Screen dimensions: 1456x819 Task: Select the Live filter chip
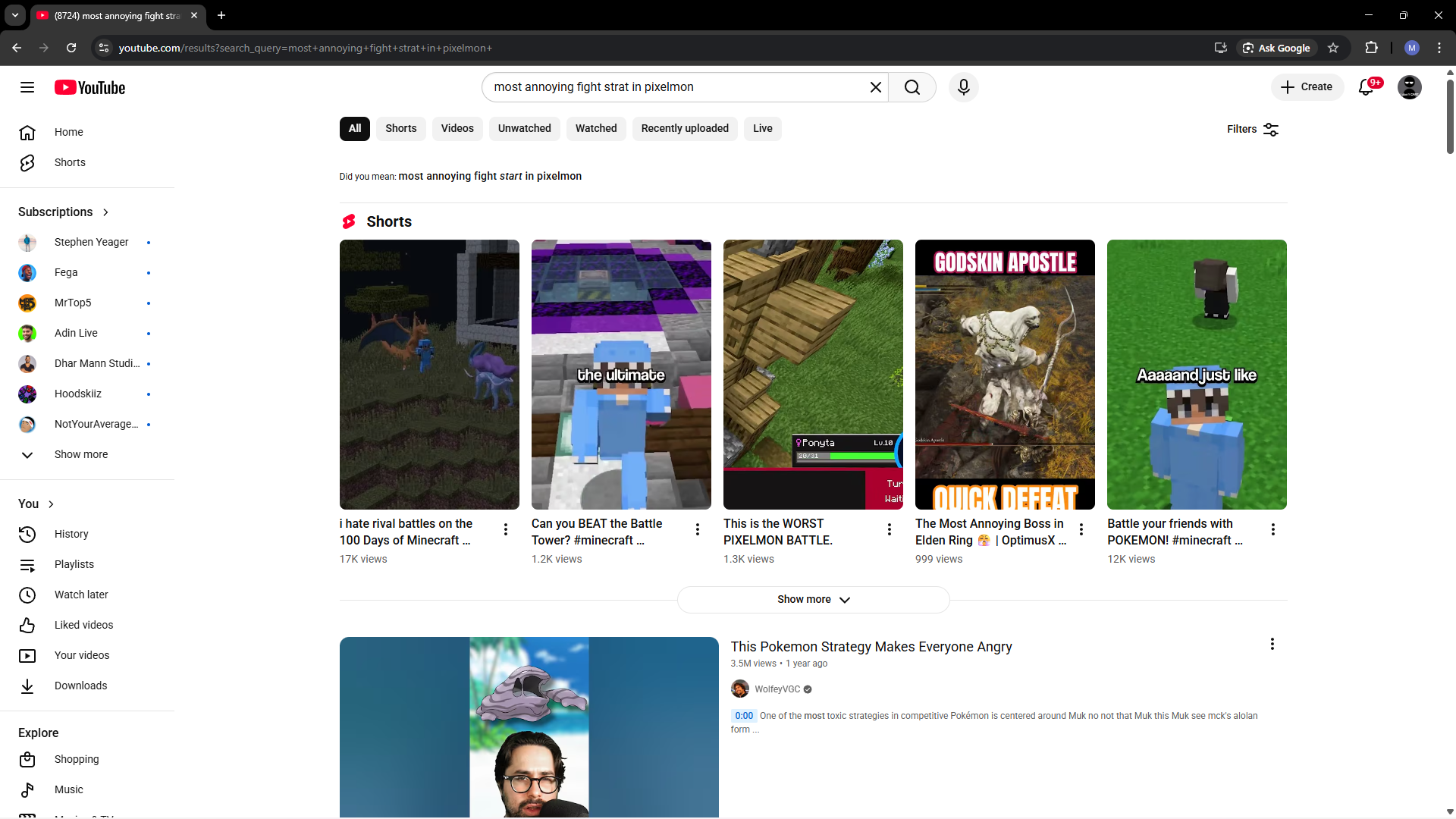tap(763, 129)
